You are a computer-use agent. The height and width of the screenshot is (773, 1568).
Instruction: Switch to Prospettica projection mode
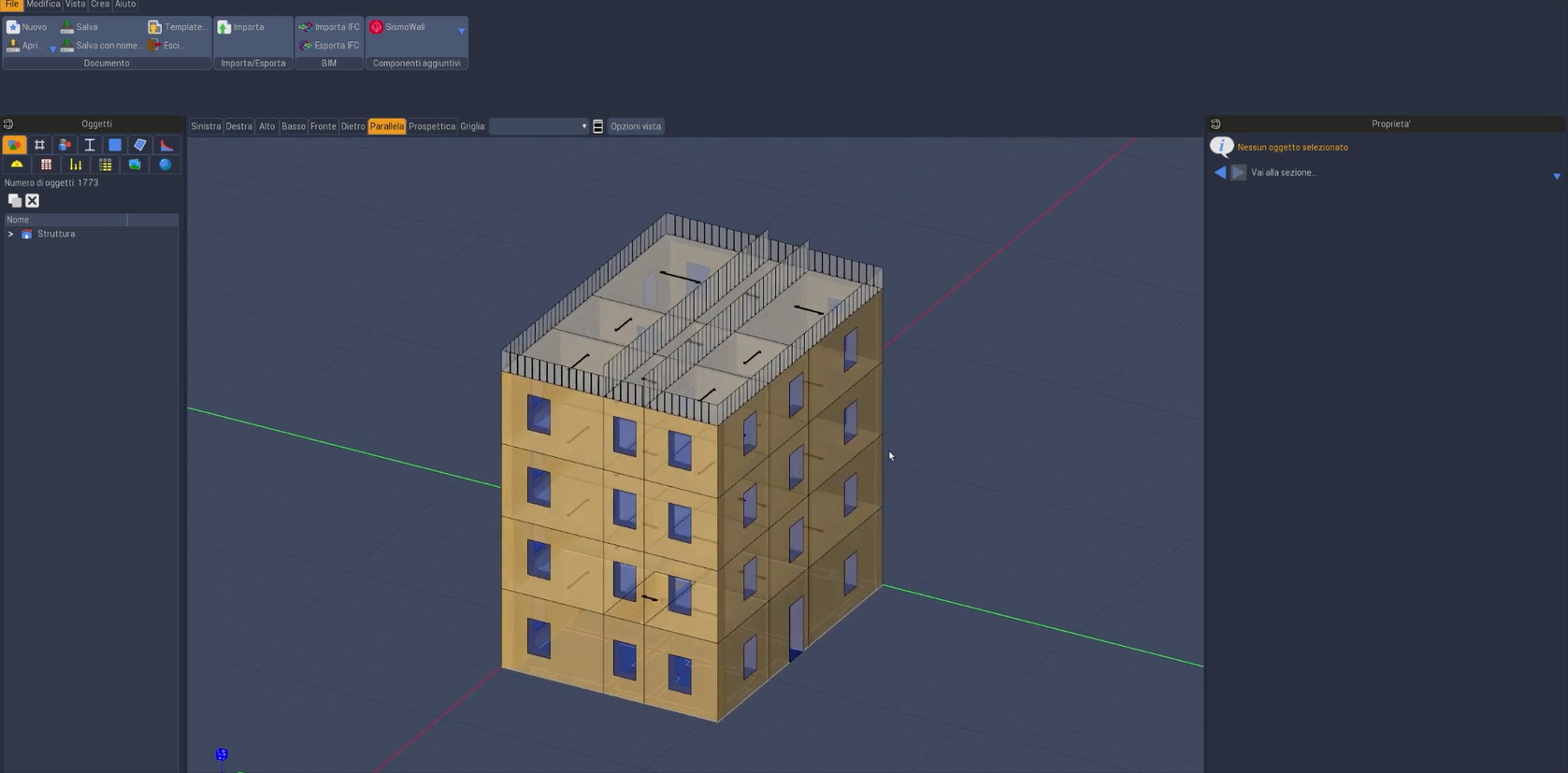[431, 126]
